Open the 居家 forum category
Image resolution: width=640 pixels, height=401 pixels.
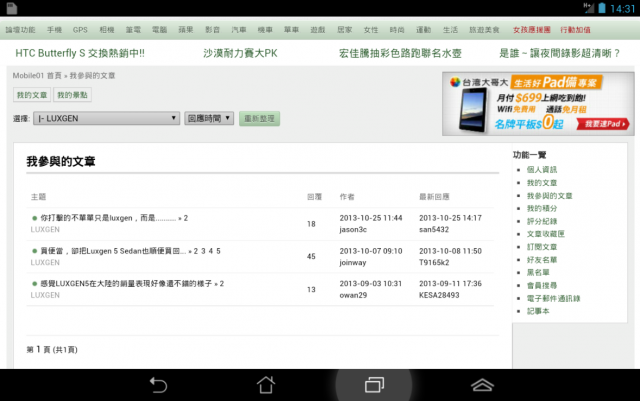pos(344,30)
